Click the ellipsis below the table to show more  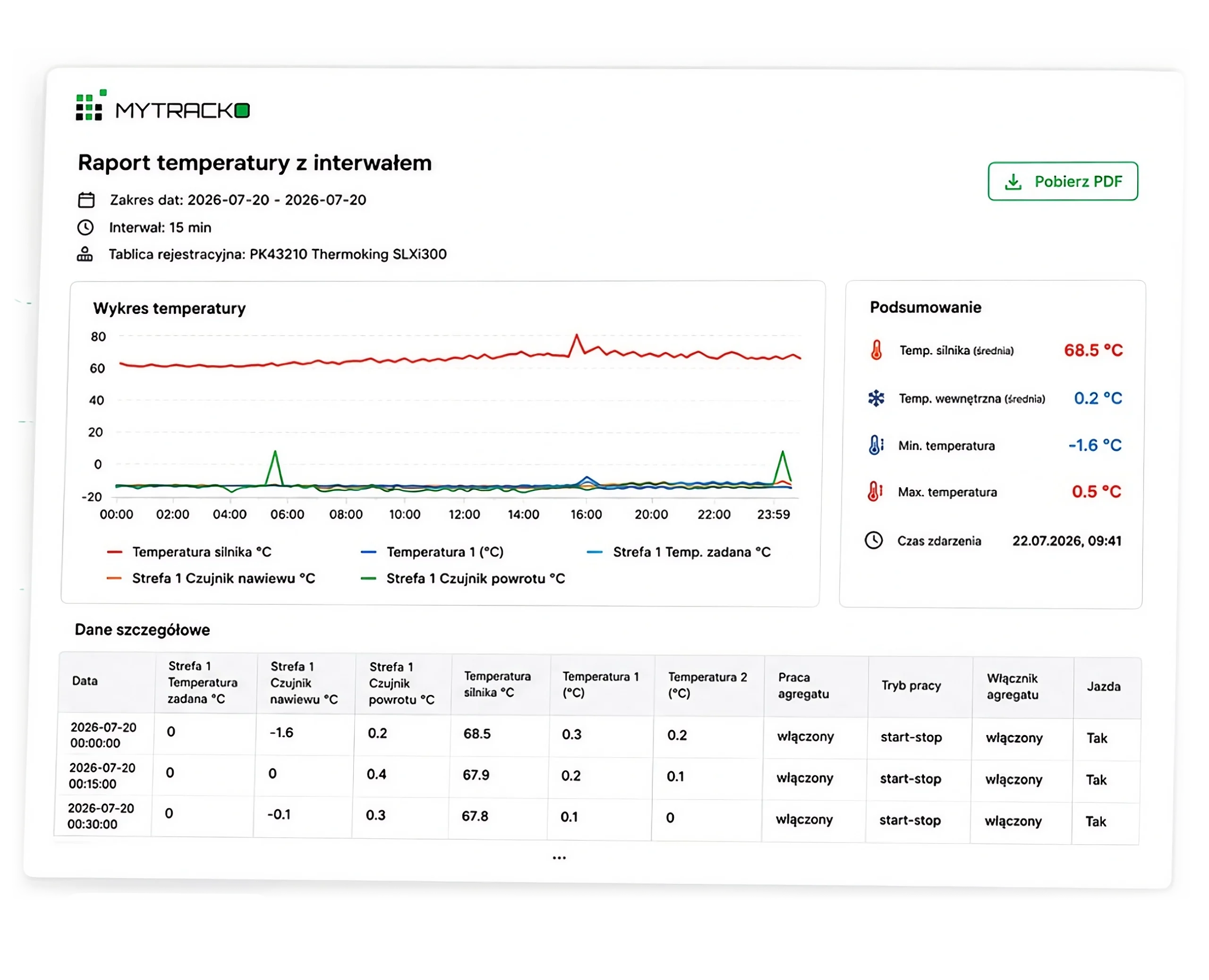(559, 858)
